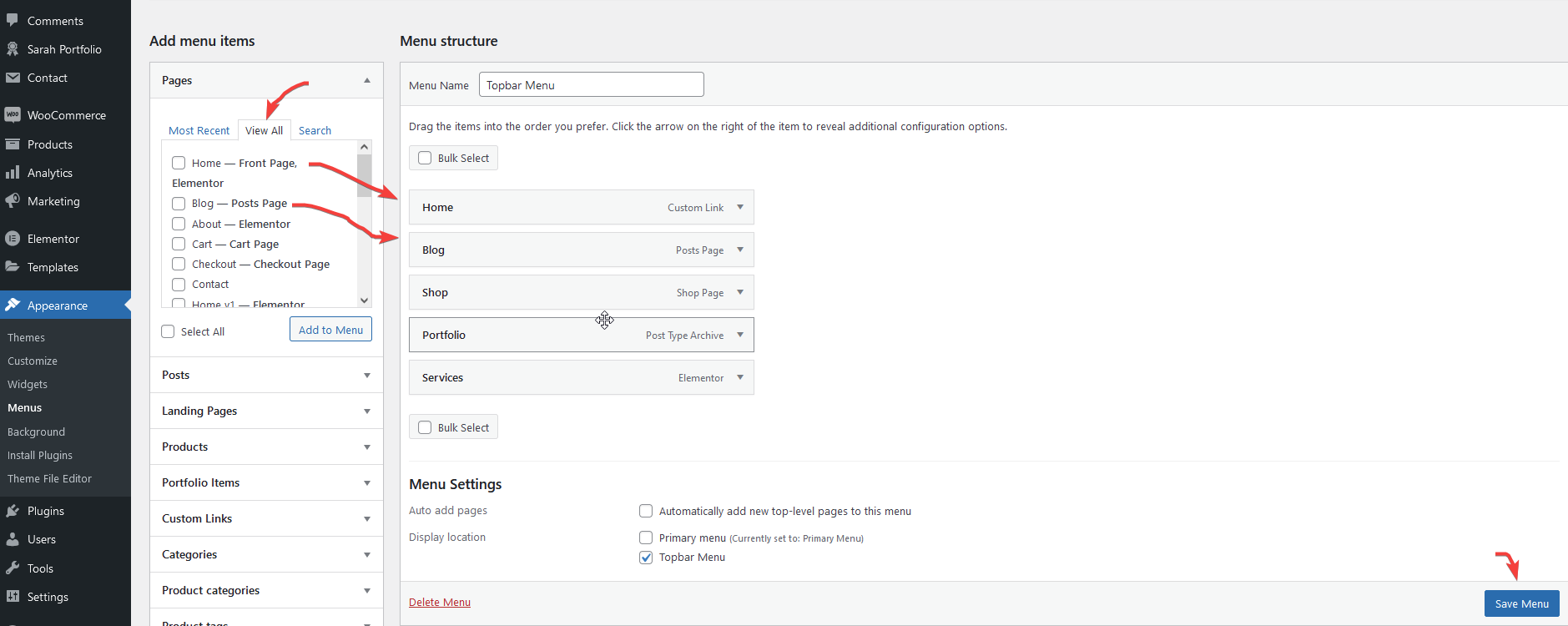This screenshot has height=626, width=1568.
Task: Click the Plugins plug icon
Action: (x=13, y=511)
